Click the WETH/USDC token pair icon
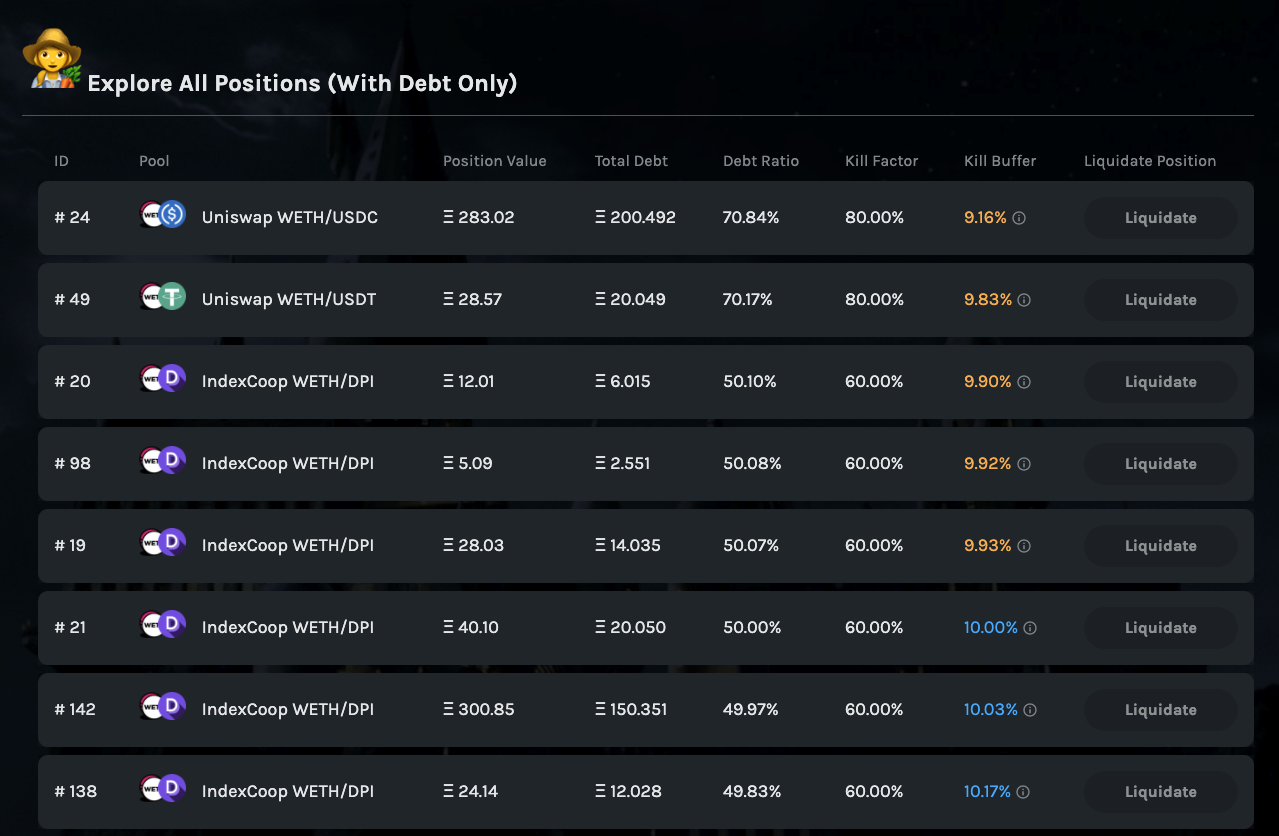Screen dimensions: 1279x836 coord(163,214)
